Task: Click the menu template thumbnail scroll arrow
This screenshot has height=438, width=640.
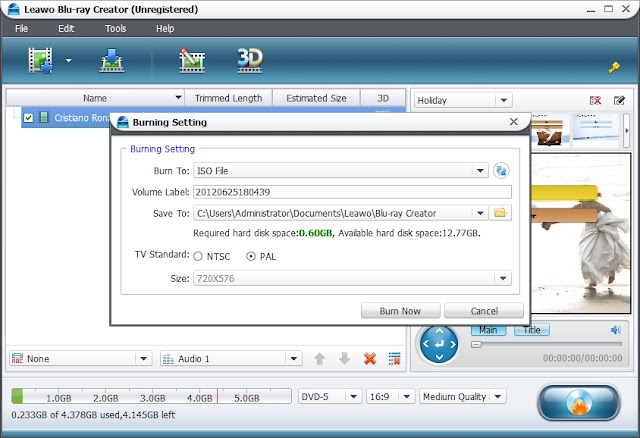Action: [627, 131]
